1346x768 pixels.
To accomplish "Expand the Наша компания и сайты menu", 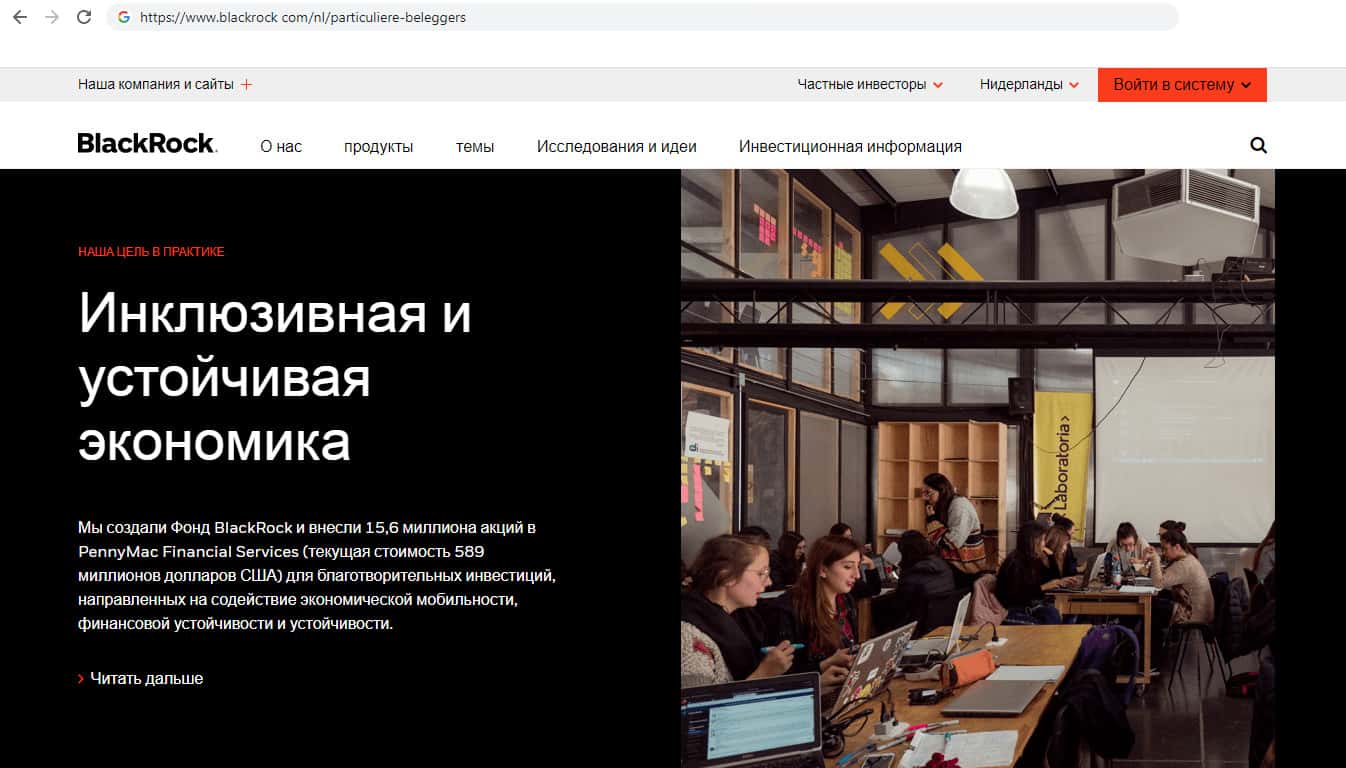I will pos(165,85).
